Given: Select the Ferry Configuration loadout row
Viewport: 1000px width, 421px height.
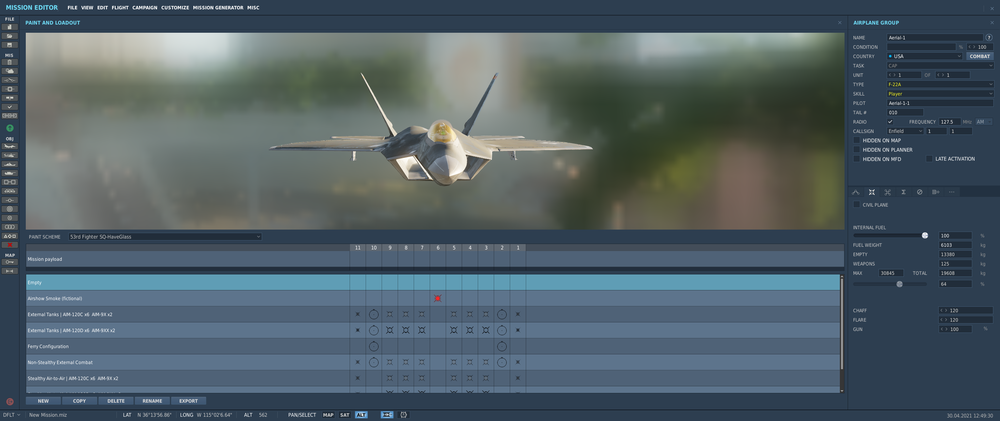Looking at the screenshot, I should point(433,346).
